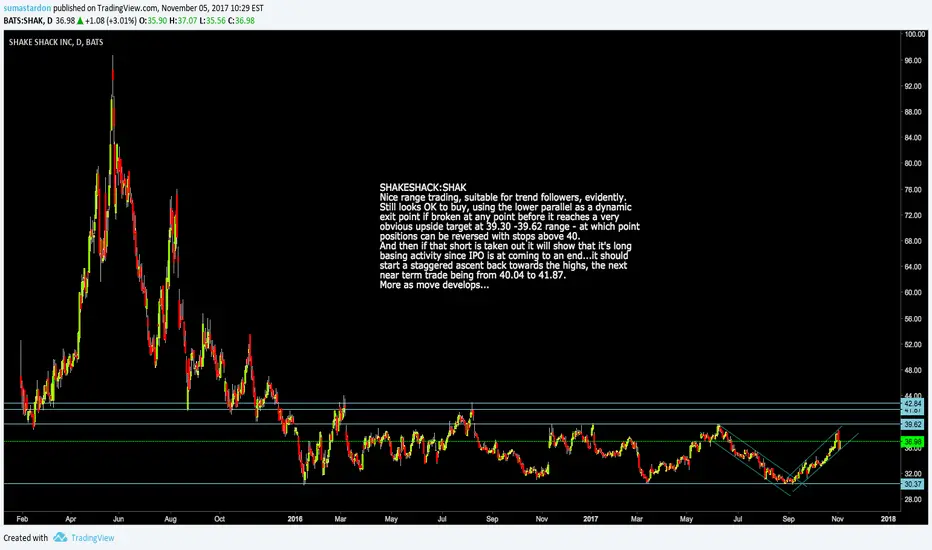Click the November 05, 2017 10:29 EST timestamp
932x550 pixels.
[x=212, y=8]
